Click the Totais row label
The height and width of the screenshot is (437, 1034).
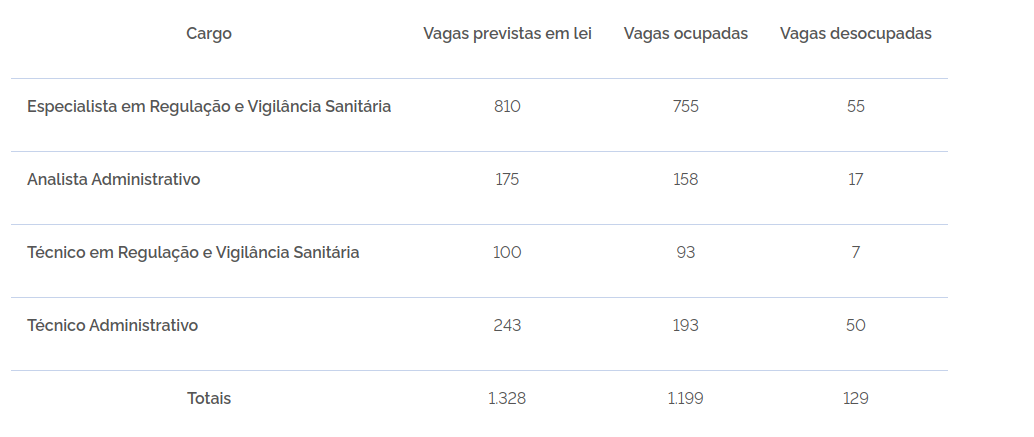tap(208, 399)
